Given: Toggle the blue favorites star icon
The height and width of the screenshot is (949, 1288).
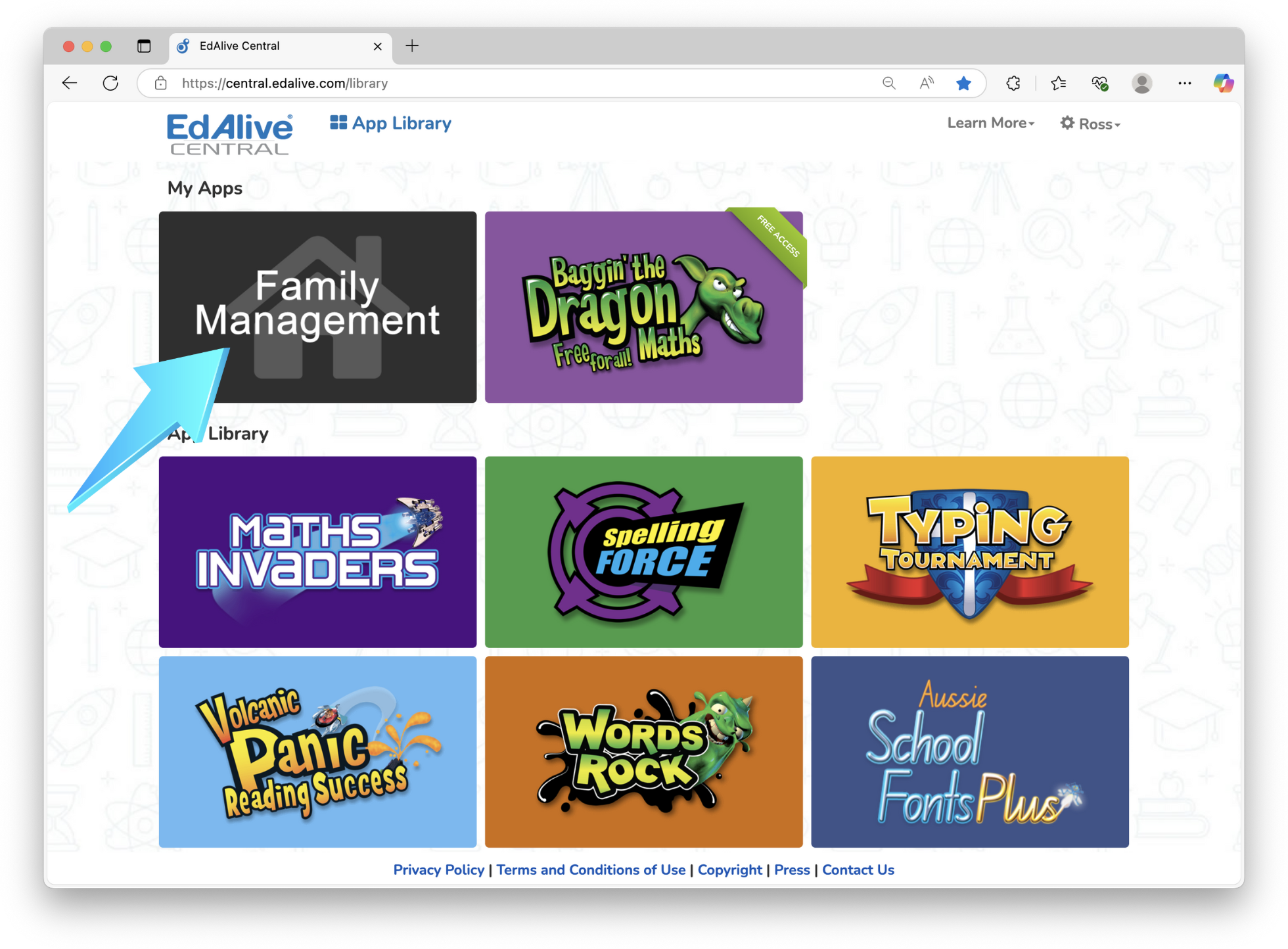Looking at the screenshot, I should tap(963, 83).
